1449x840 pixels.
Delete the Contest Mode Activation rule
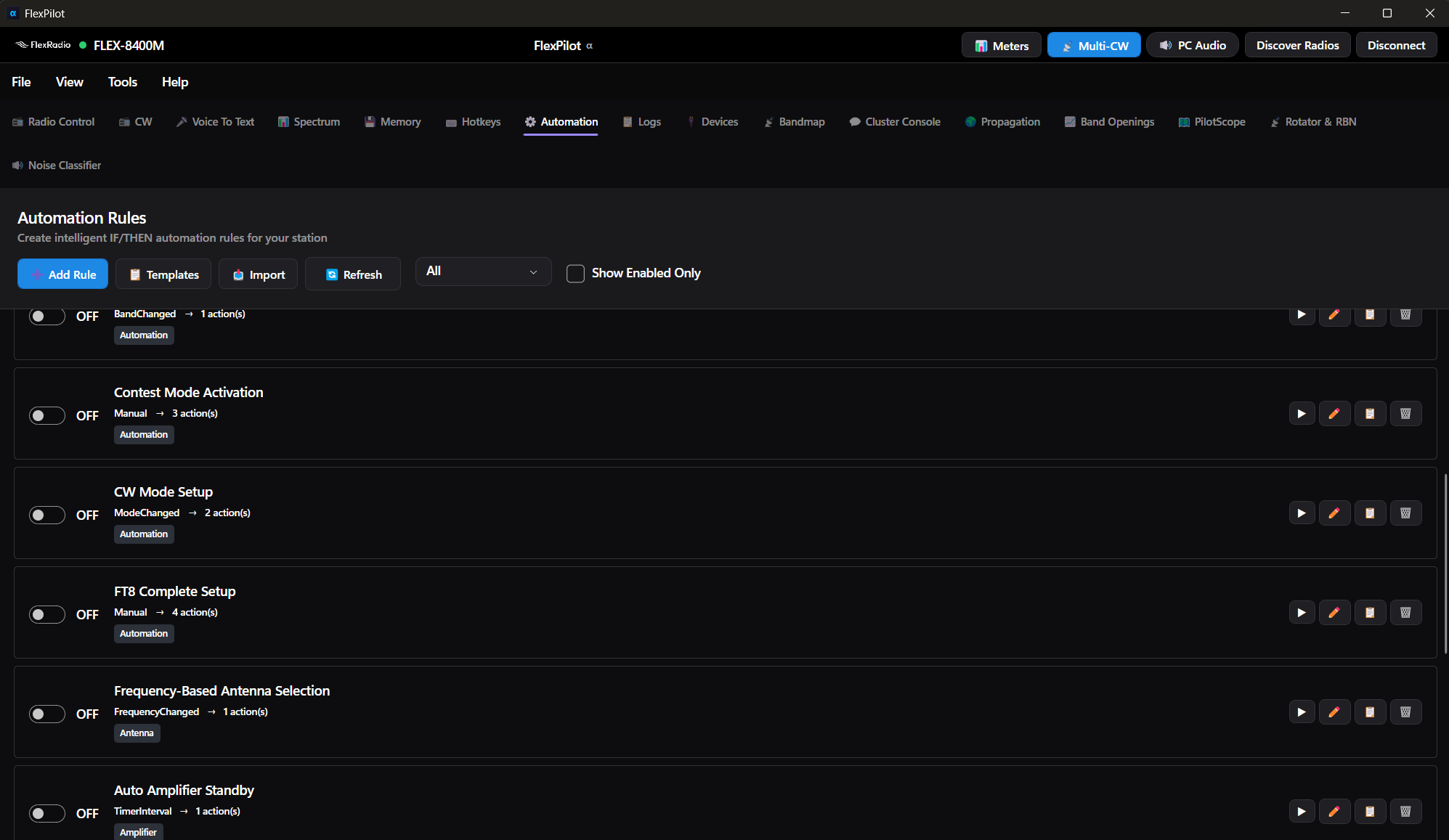point(1405,414)
